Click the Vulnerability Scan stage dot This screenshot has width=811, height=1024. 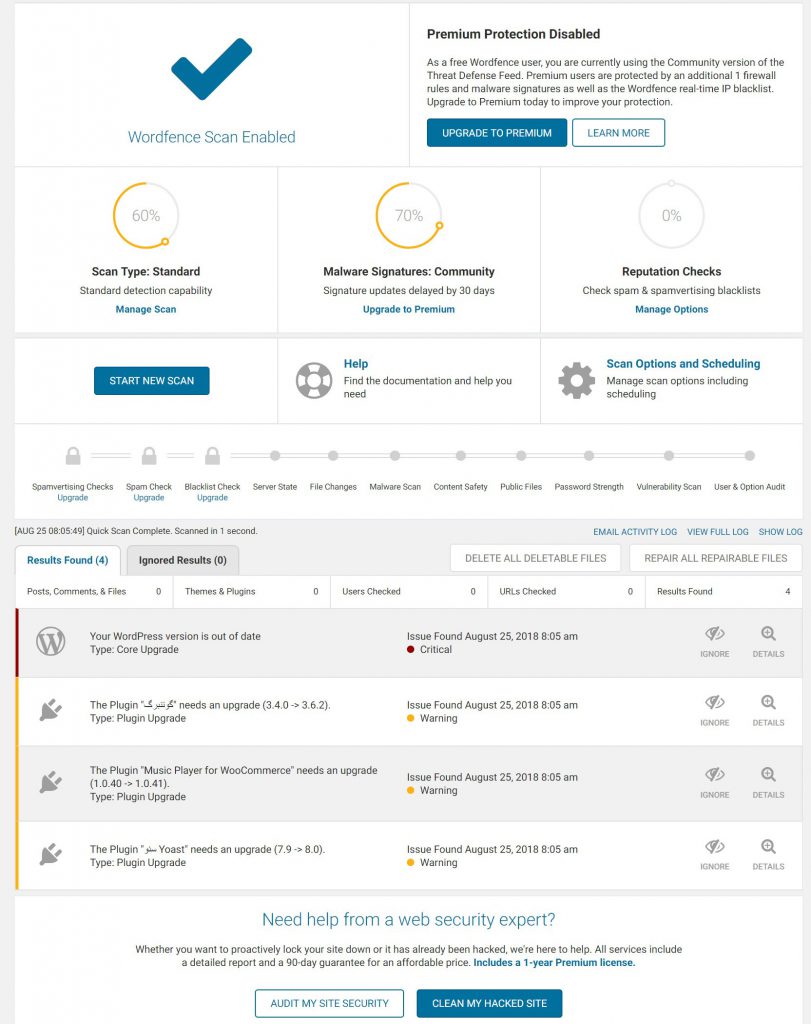pyautogui.click(x=669, y=456)
